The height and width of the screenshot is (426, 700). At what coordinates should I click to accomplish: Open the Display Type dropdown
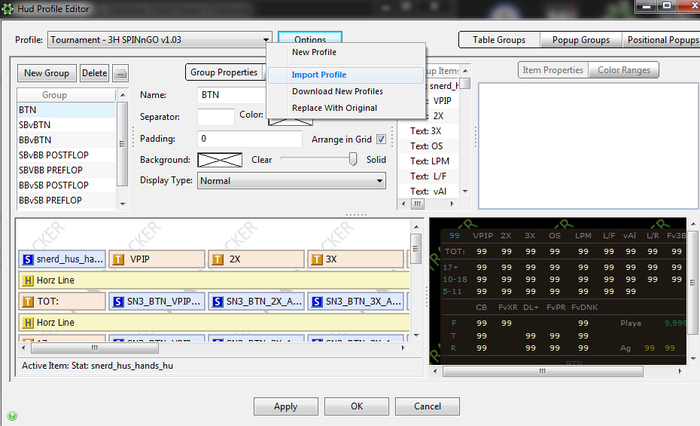292,181
